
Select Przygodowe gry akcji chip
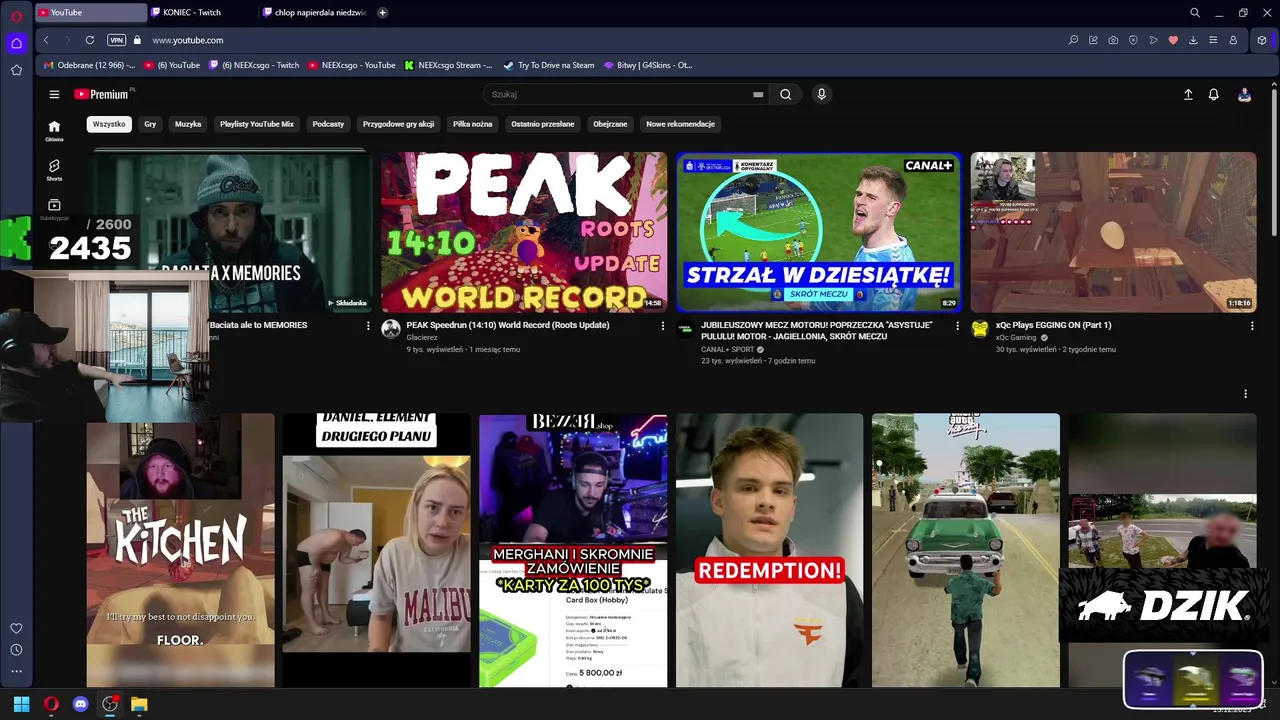click(x=399, y=124)
